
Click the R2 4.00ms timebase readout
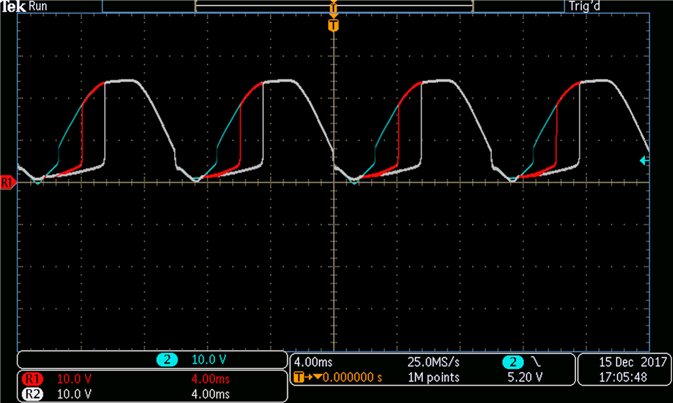(x=210, y=394)
